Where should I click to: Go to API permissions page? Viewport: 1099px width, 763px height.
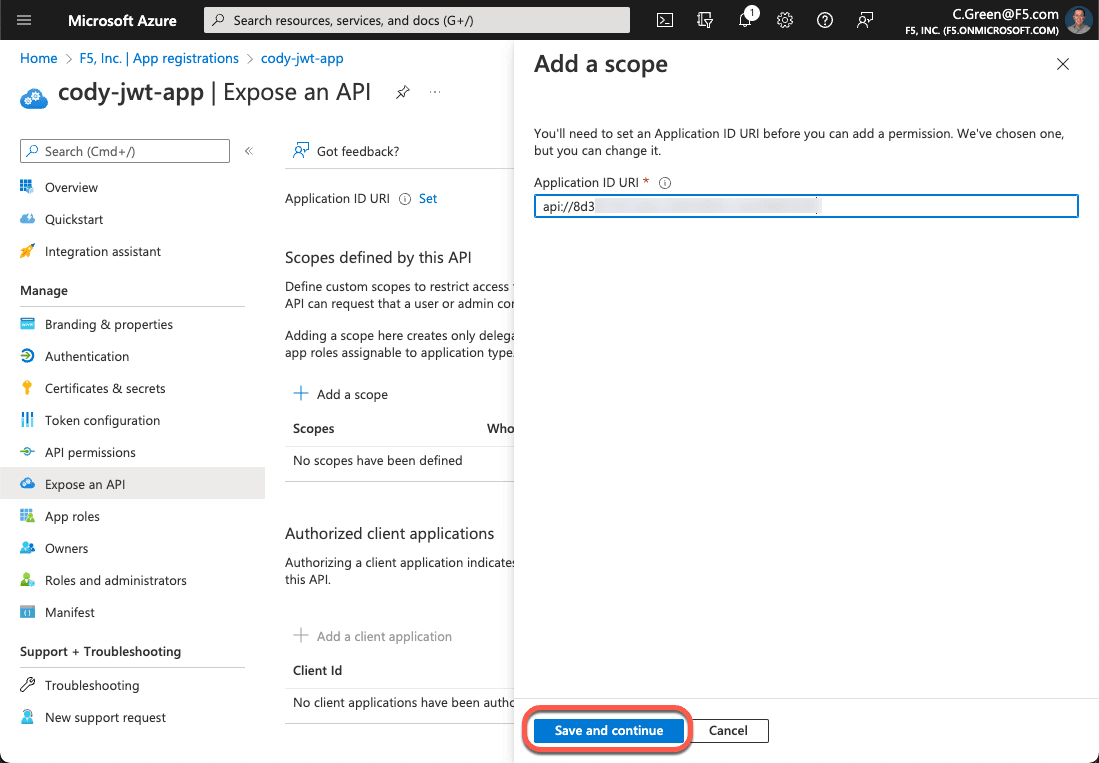[x=90, y=452]
